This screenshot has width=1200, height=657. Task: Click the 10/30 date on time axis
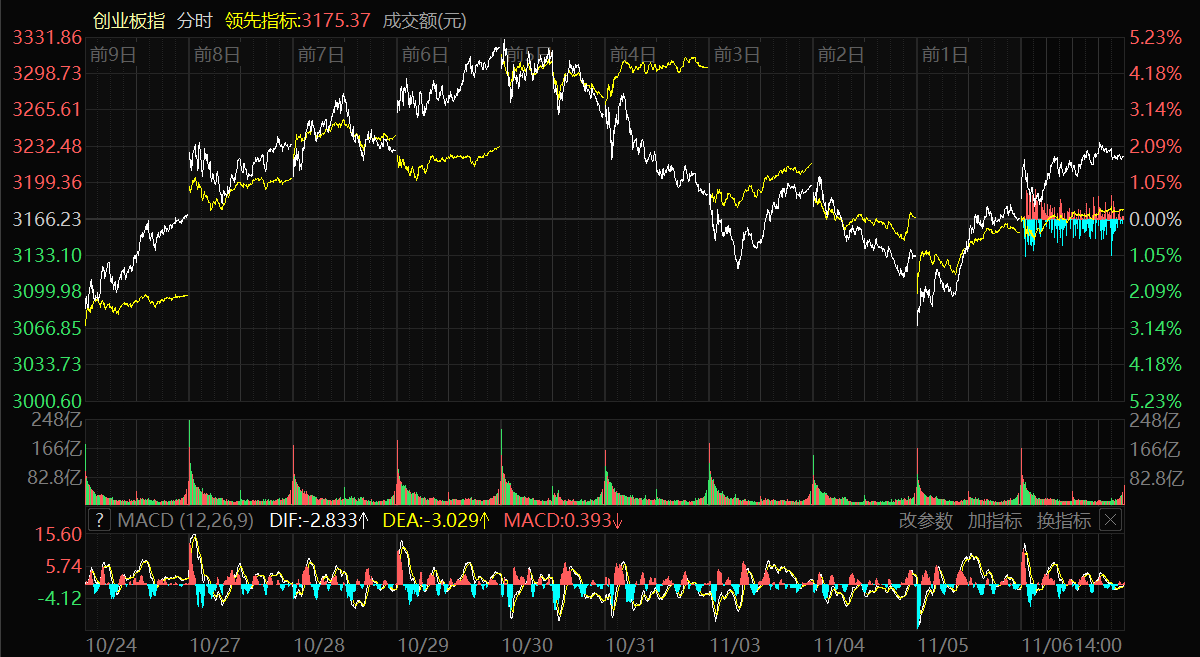(527, 645)
